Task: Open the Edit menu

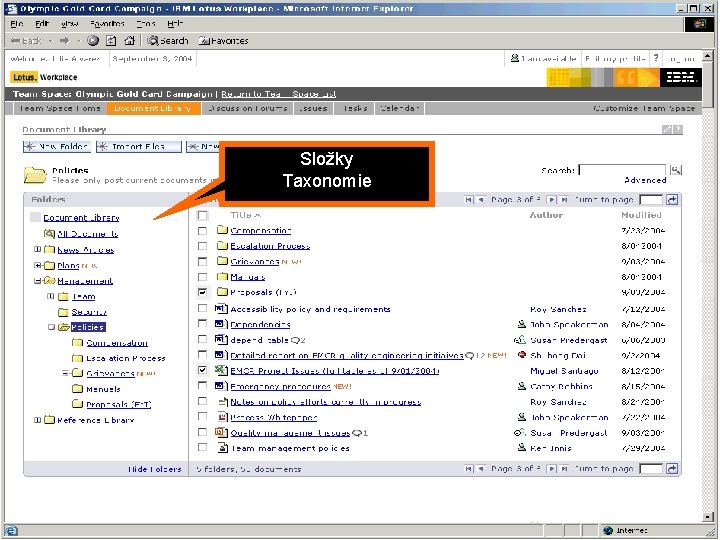Action: point(42,23)
